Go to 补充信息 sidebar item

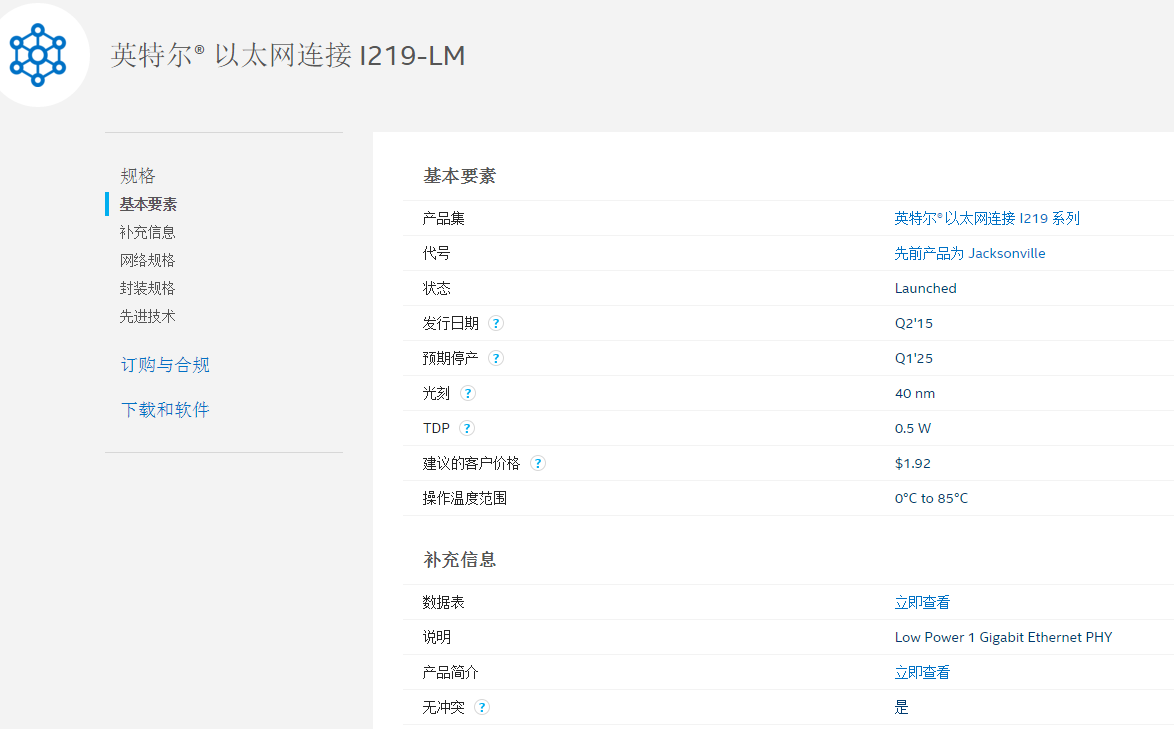coord(147,233)
